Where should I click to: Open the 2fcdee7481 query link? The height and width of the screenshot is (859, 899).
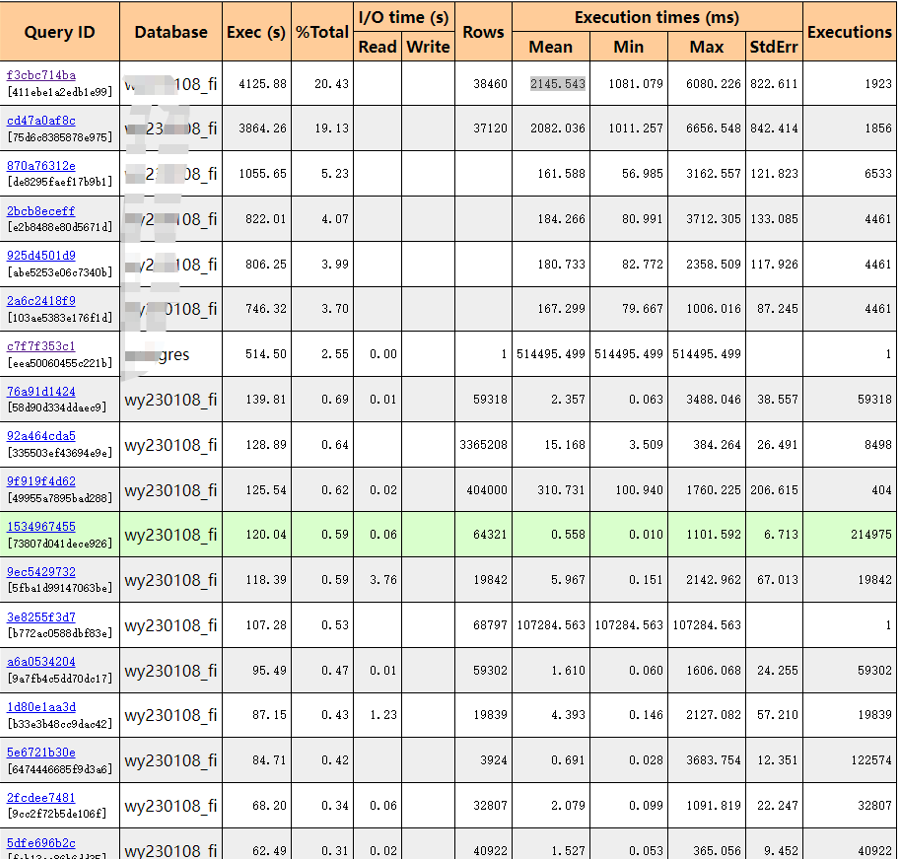pyautogui.click(x=41, y=798)
